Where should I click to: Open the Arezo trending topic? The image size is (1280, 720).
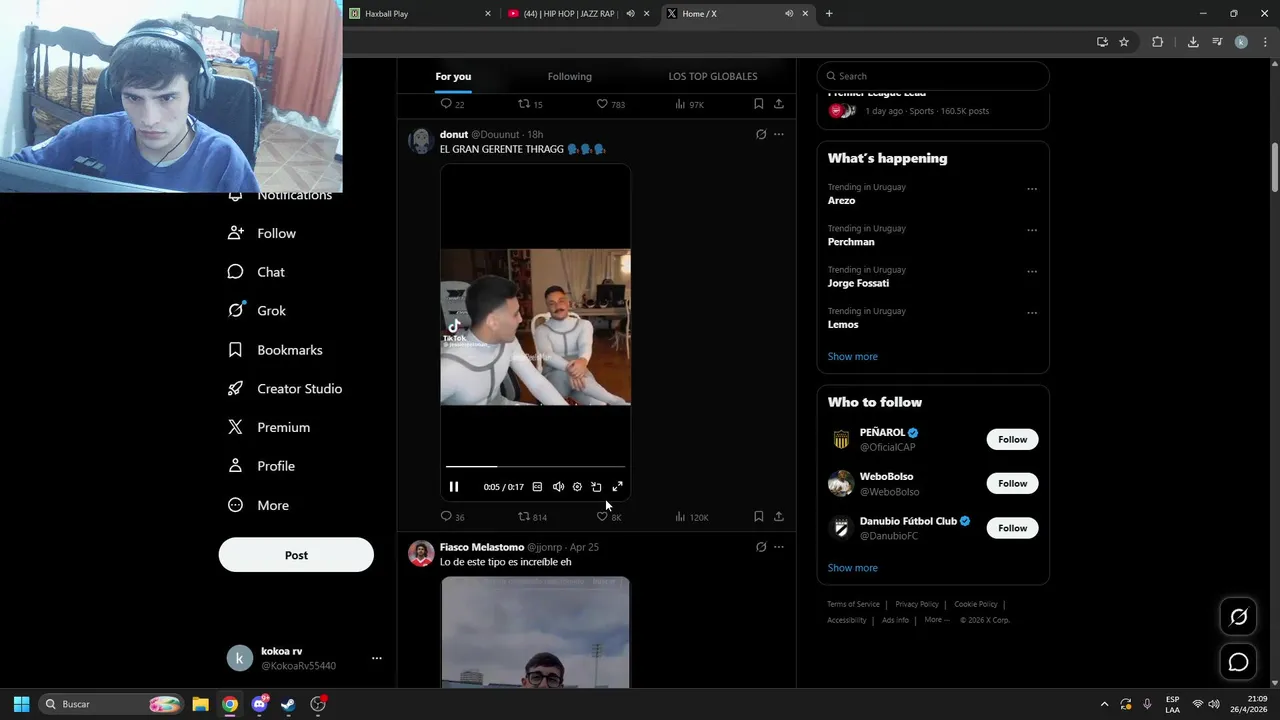point(841,201)
